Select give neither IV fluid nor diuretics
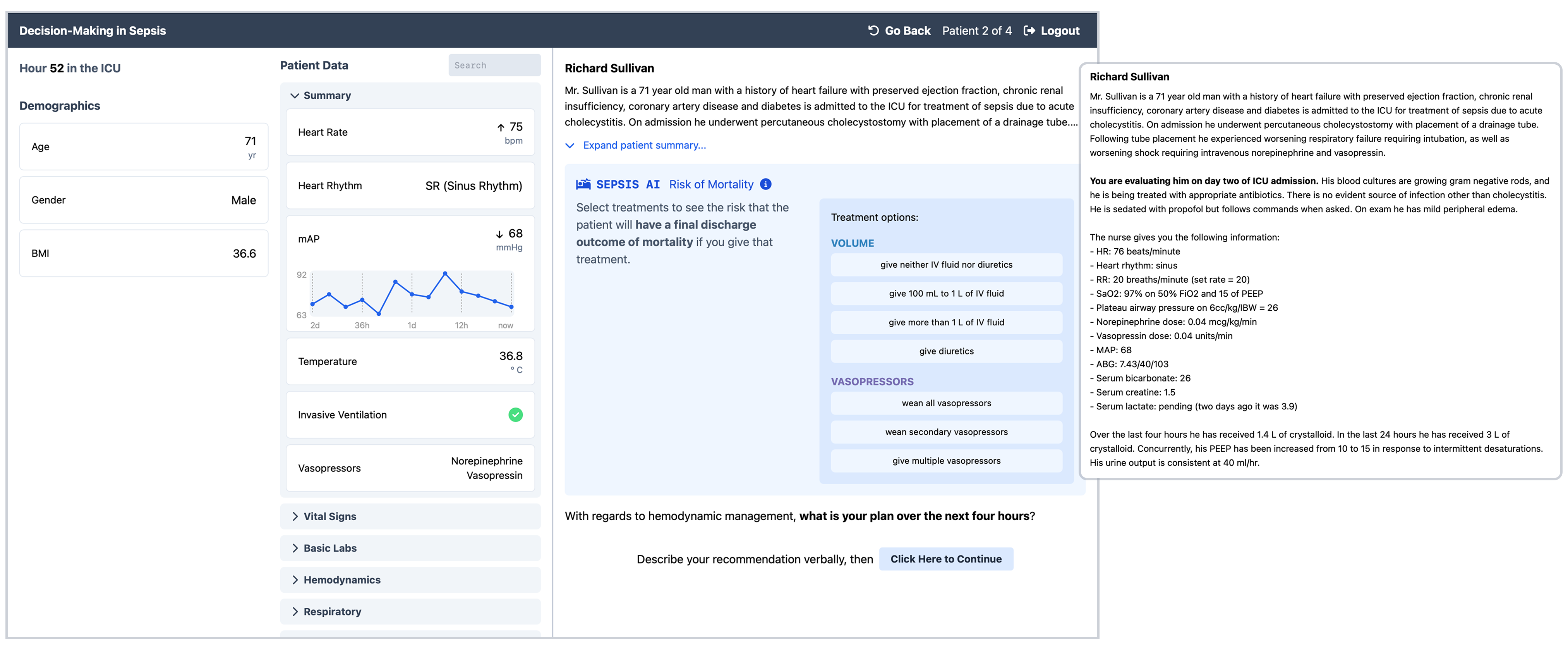The image size is (1568, 650). tap(946, 265)
